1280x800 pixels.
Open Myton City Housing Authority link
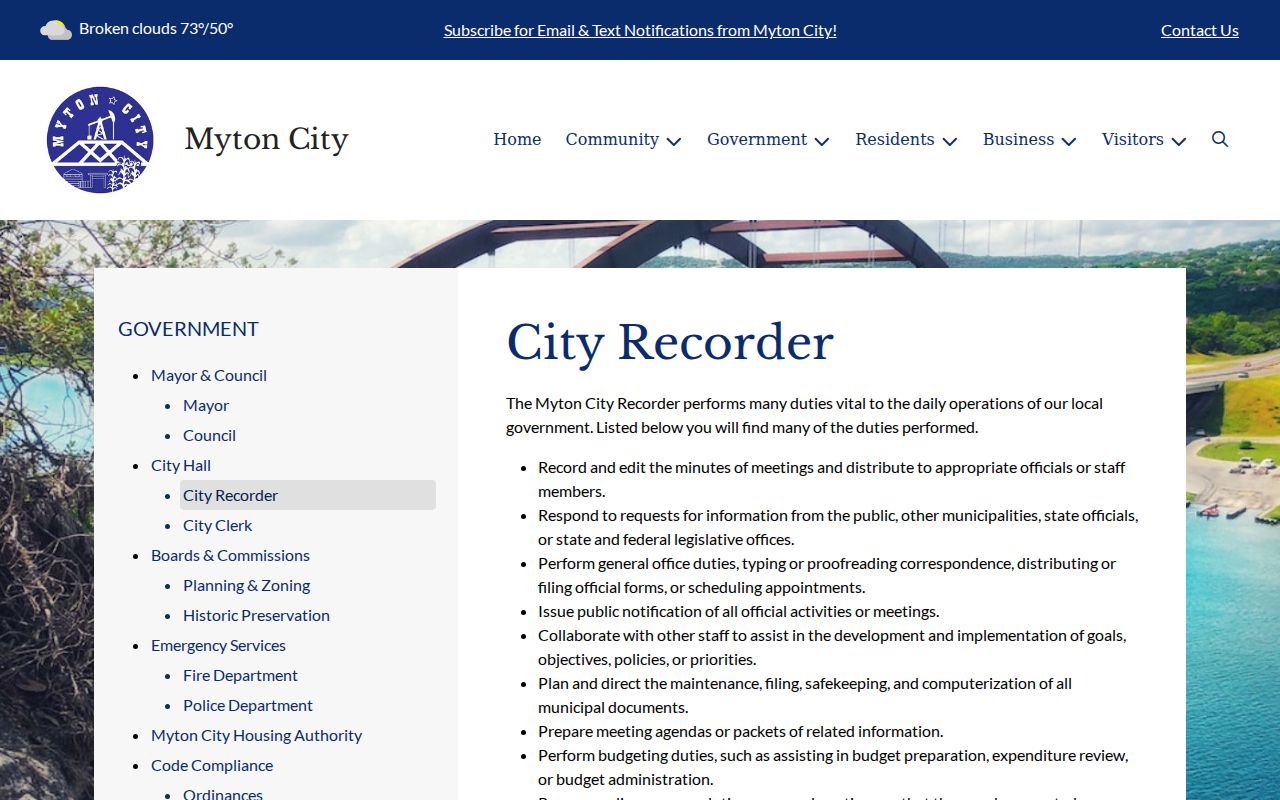point(256,735)
